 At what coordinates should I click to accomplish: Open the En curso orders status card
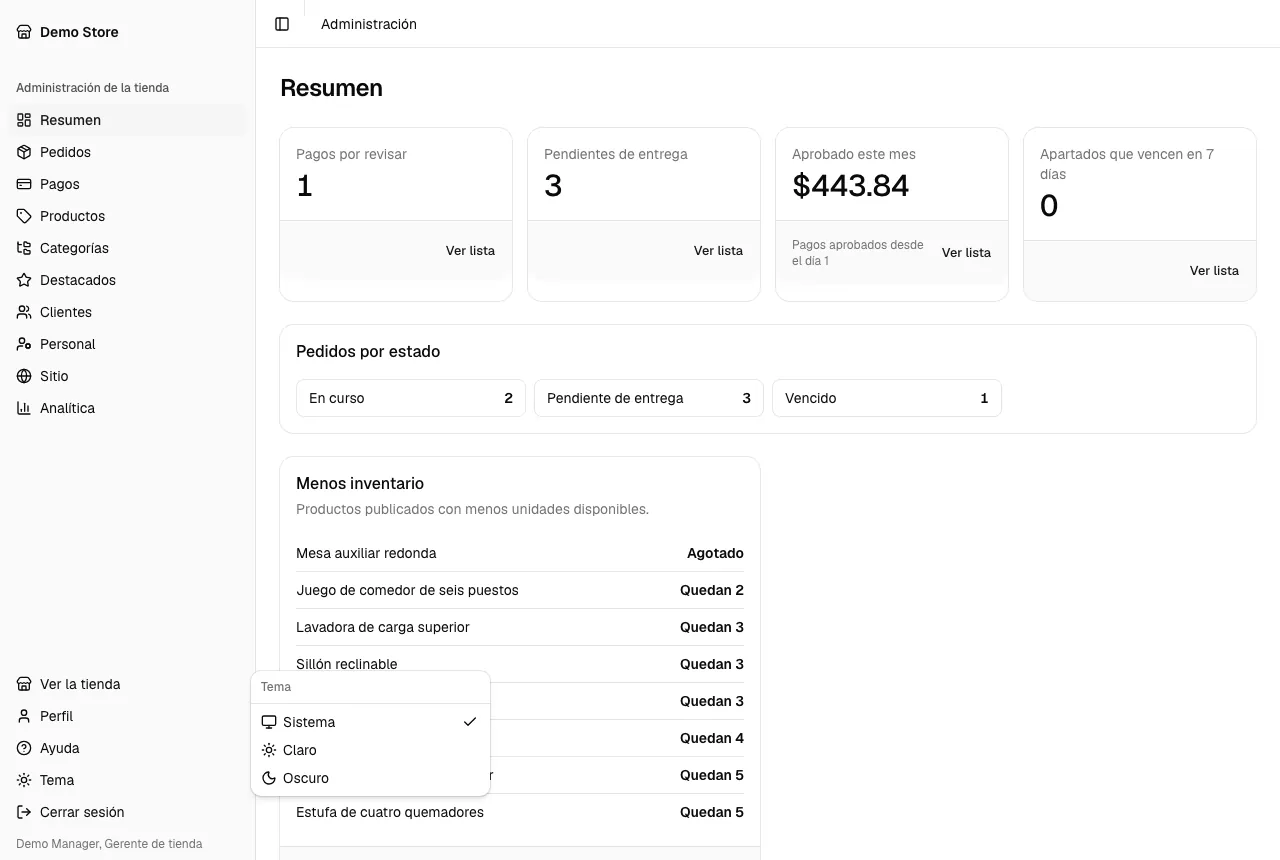(x=411, y=398)
